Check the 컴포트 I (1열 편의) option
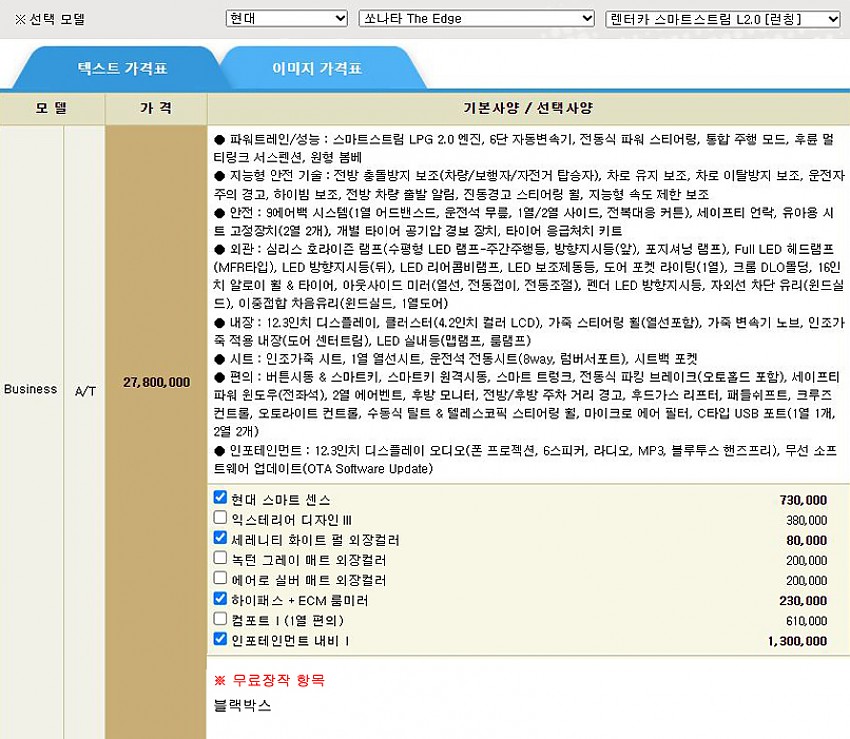Screen dimensions: 850x739 tap(221, 618)
